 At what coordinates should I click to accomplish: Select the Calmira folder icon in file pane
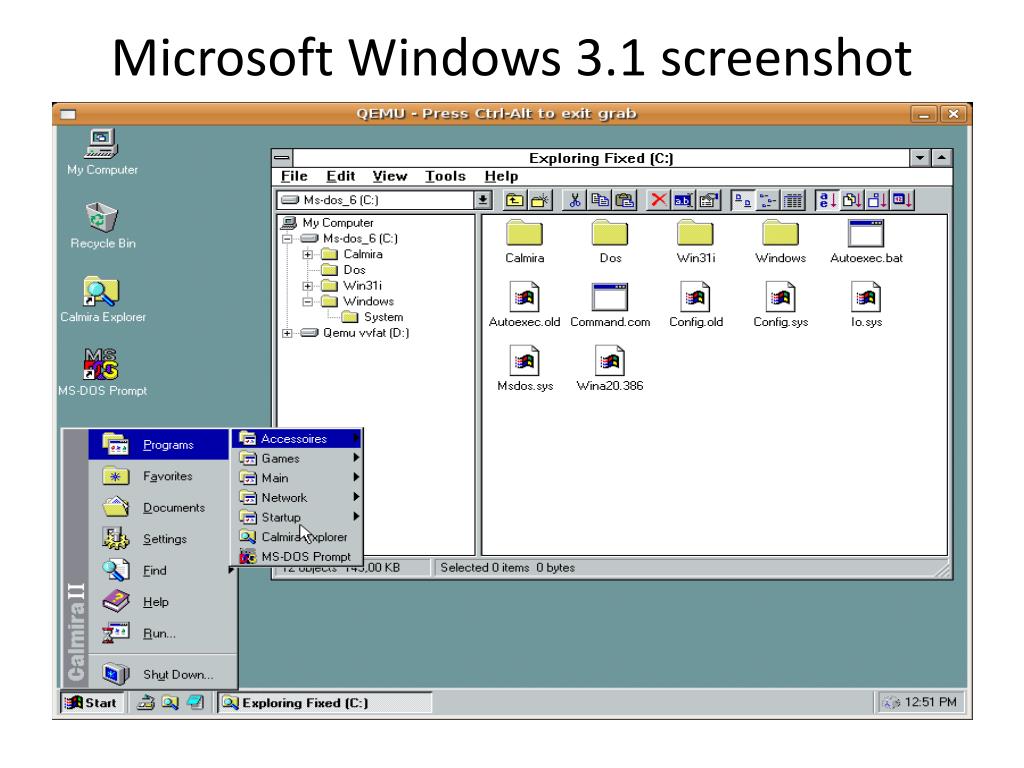[x=524, y=242]
